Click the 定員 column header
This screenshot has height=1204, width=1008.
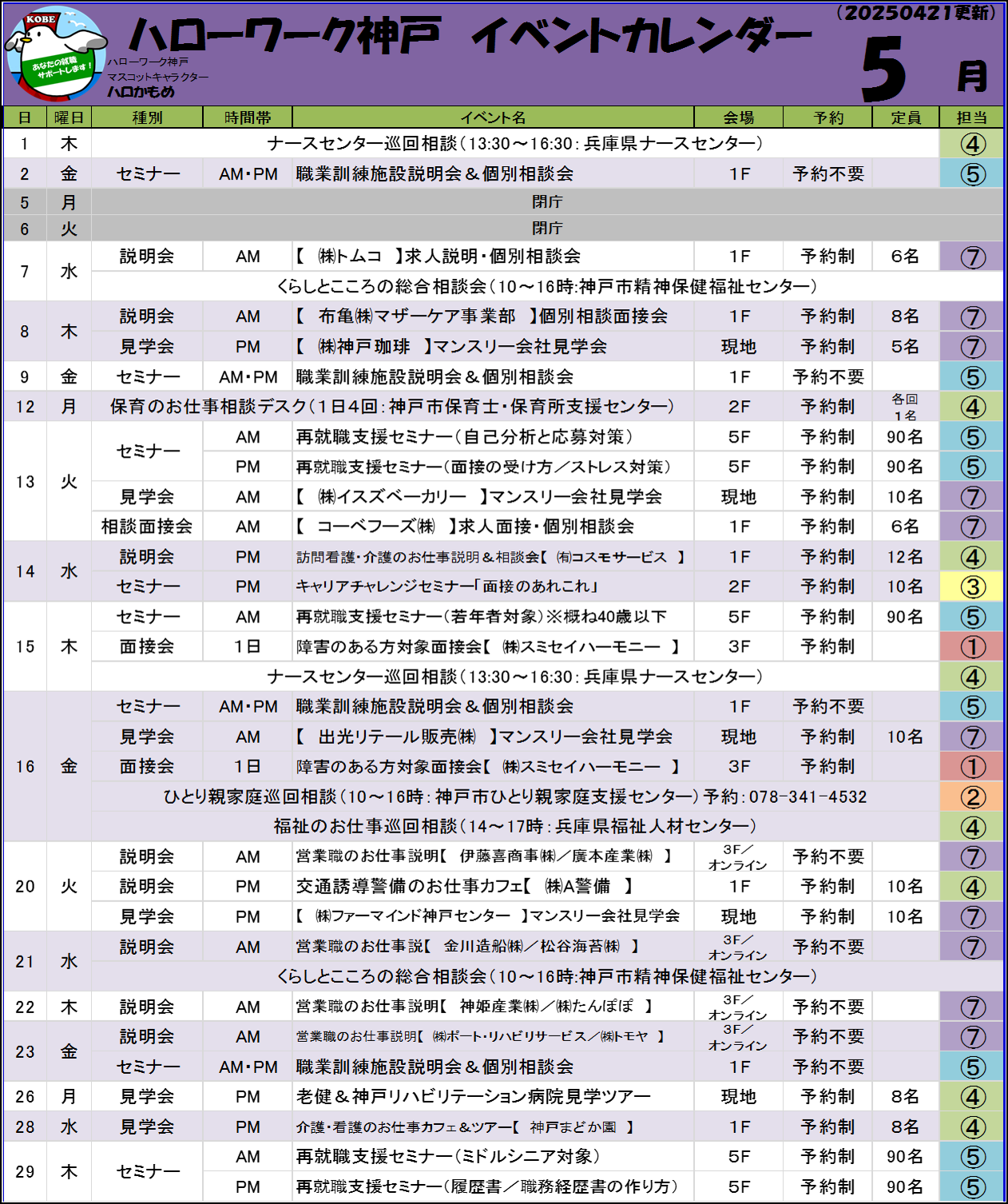tap(906, 117)
